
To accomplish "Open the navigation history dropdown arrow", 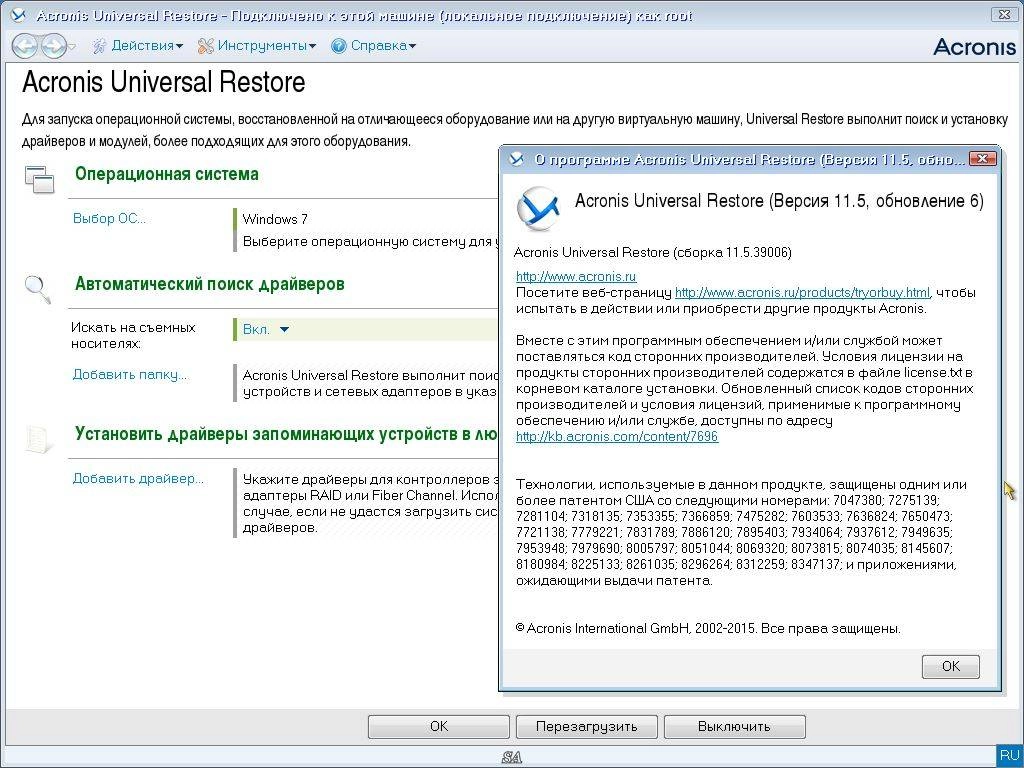I will tap(72, 46).
